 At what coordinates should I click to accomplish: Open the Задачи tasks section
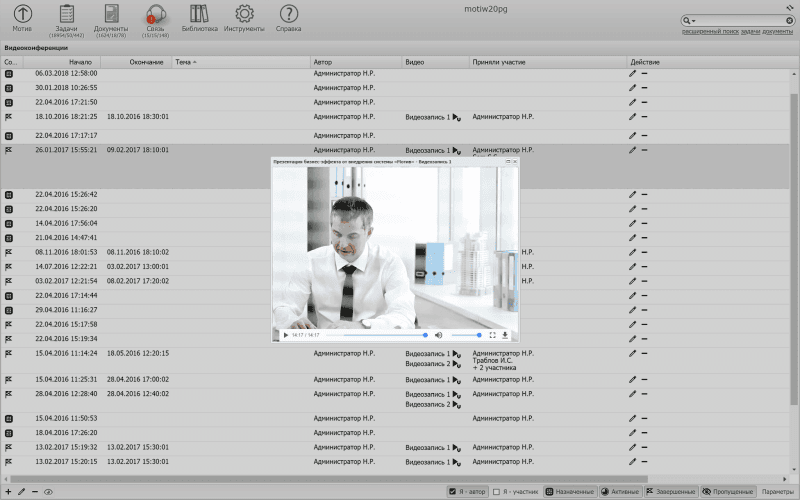(x=67, y=14)
